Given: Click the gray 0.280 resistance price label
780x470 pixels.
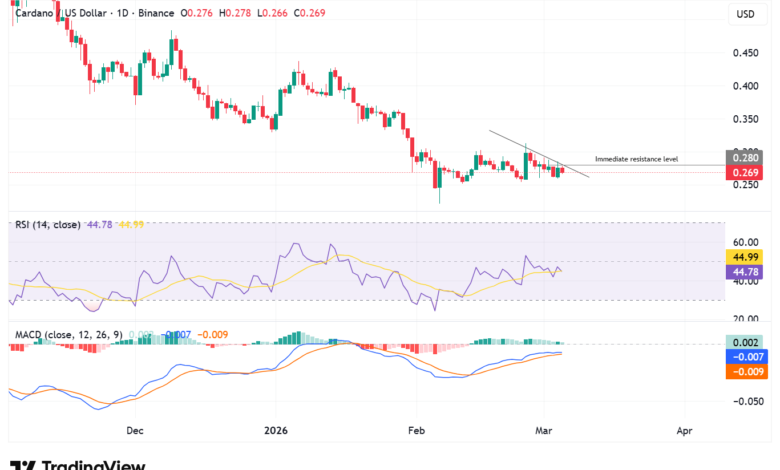Looking at the screenshot, I should (745, 157).
